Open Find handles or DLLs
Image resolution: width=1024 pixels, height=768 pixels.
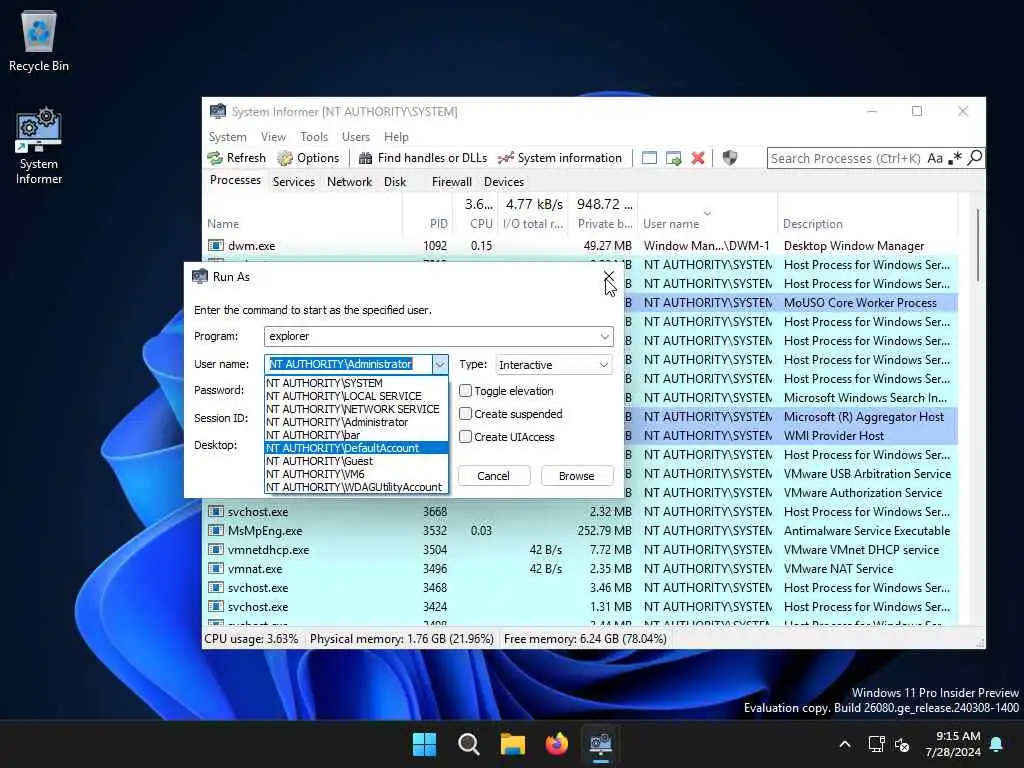423,158
